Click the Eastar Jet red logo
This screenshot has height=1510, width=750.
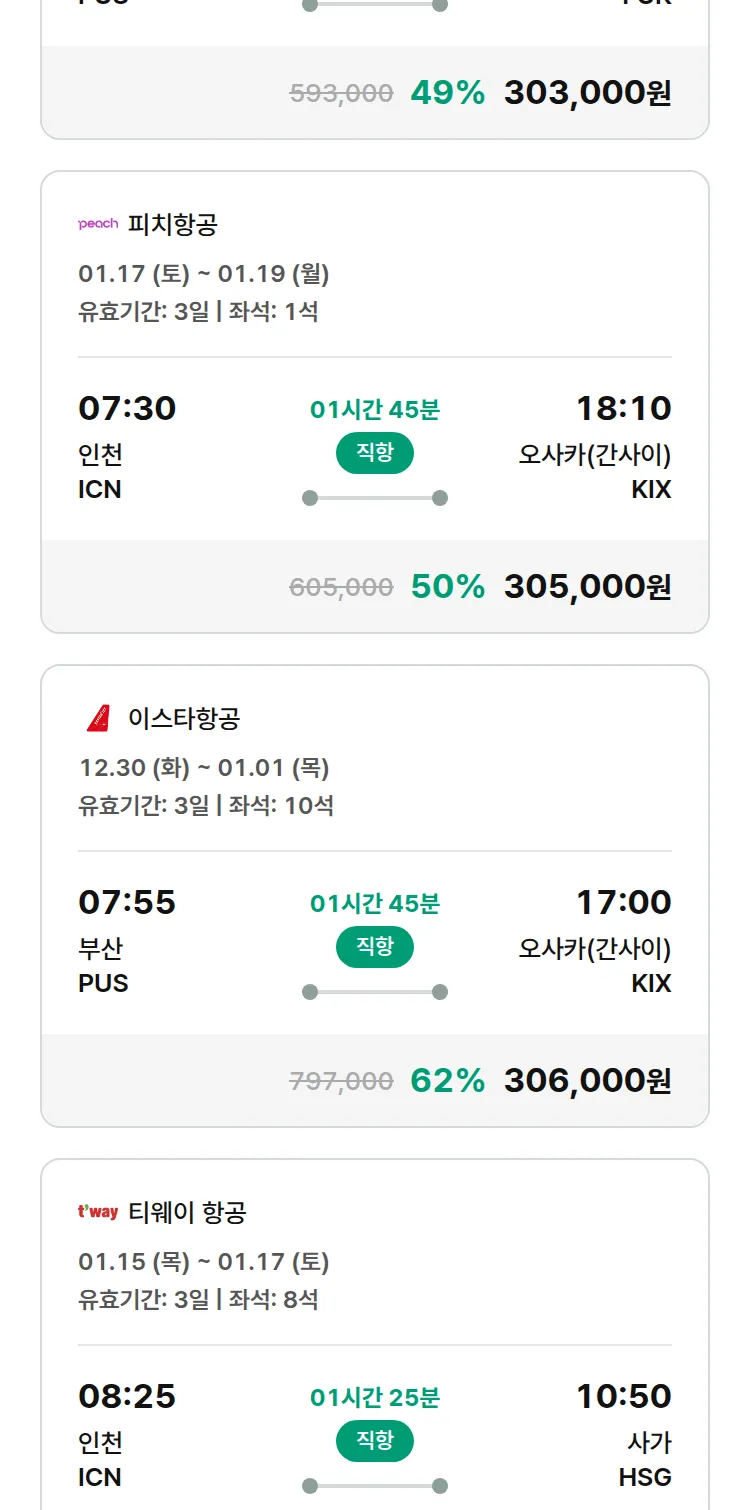click(x=98, y=718)
